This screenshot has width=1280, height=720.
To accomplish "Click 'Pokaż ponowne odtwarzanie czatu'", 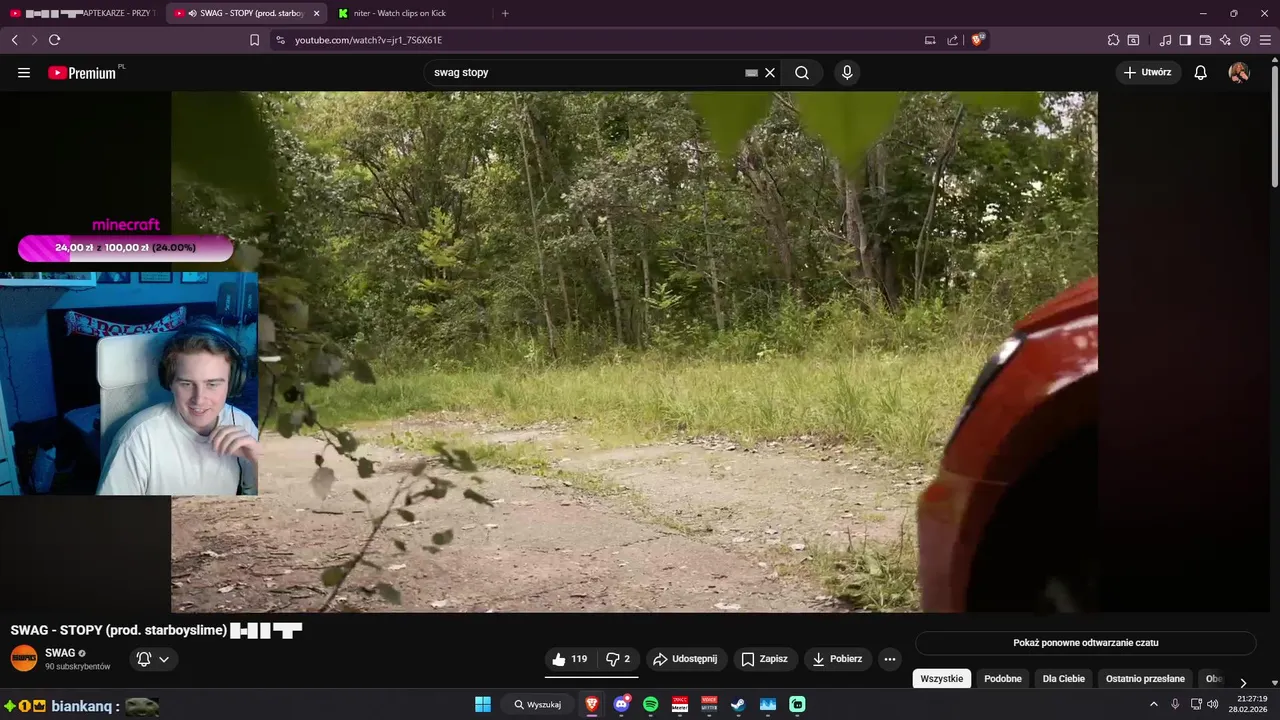I will click(x=1086, y=643).
